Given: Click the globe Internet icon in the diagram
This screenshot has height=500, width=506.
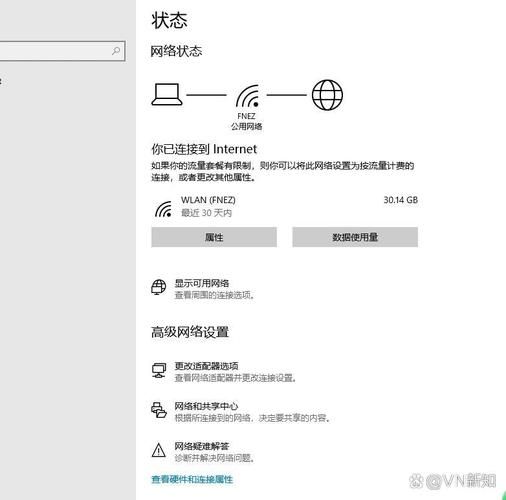Looking at the screenshot, I should (x=327, y=95).
